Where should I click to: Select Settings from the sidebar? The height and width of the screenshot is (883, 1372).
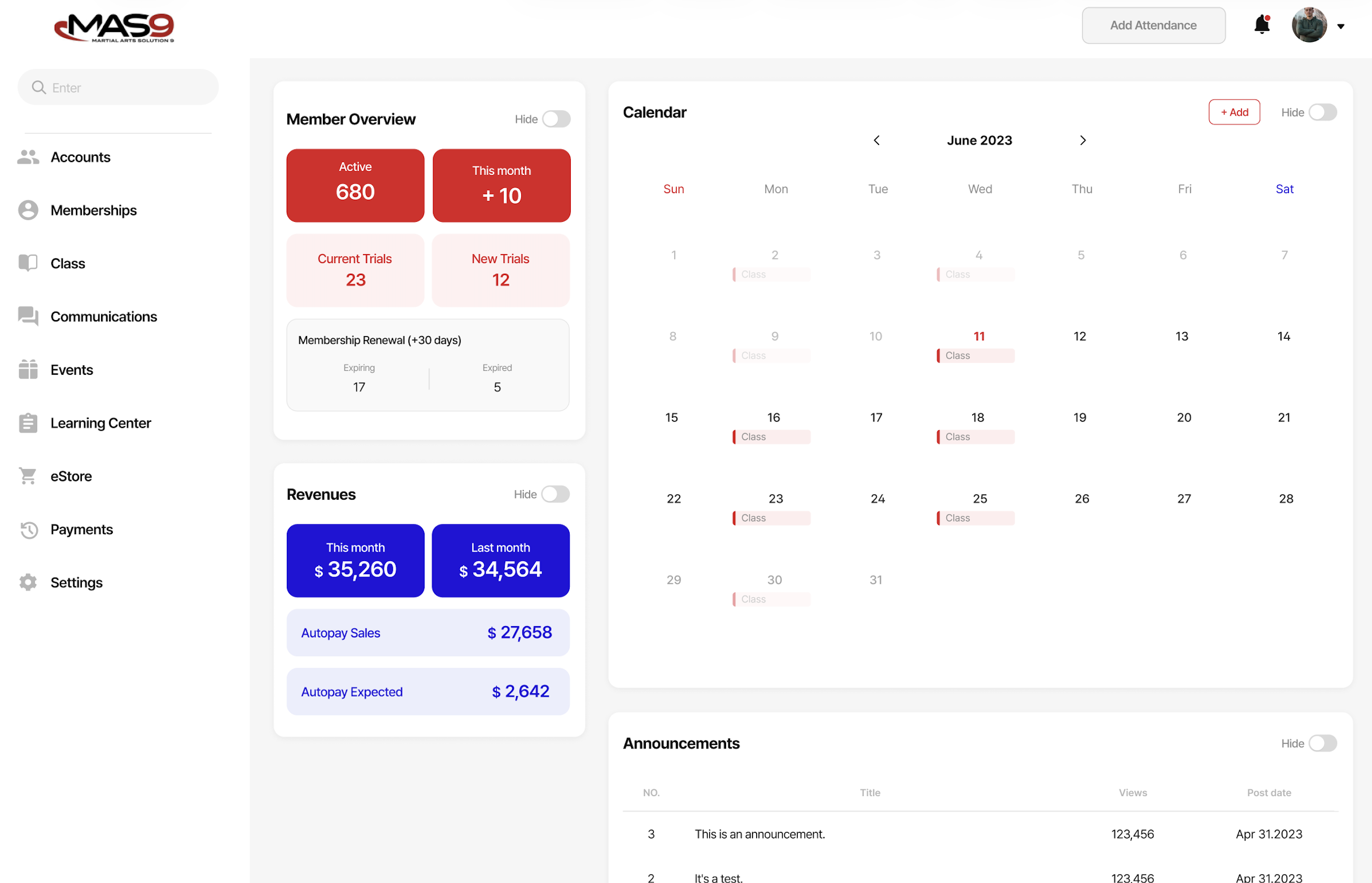tap(76, 582)
